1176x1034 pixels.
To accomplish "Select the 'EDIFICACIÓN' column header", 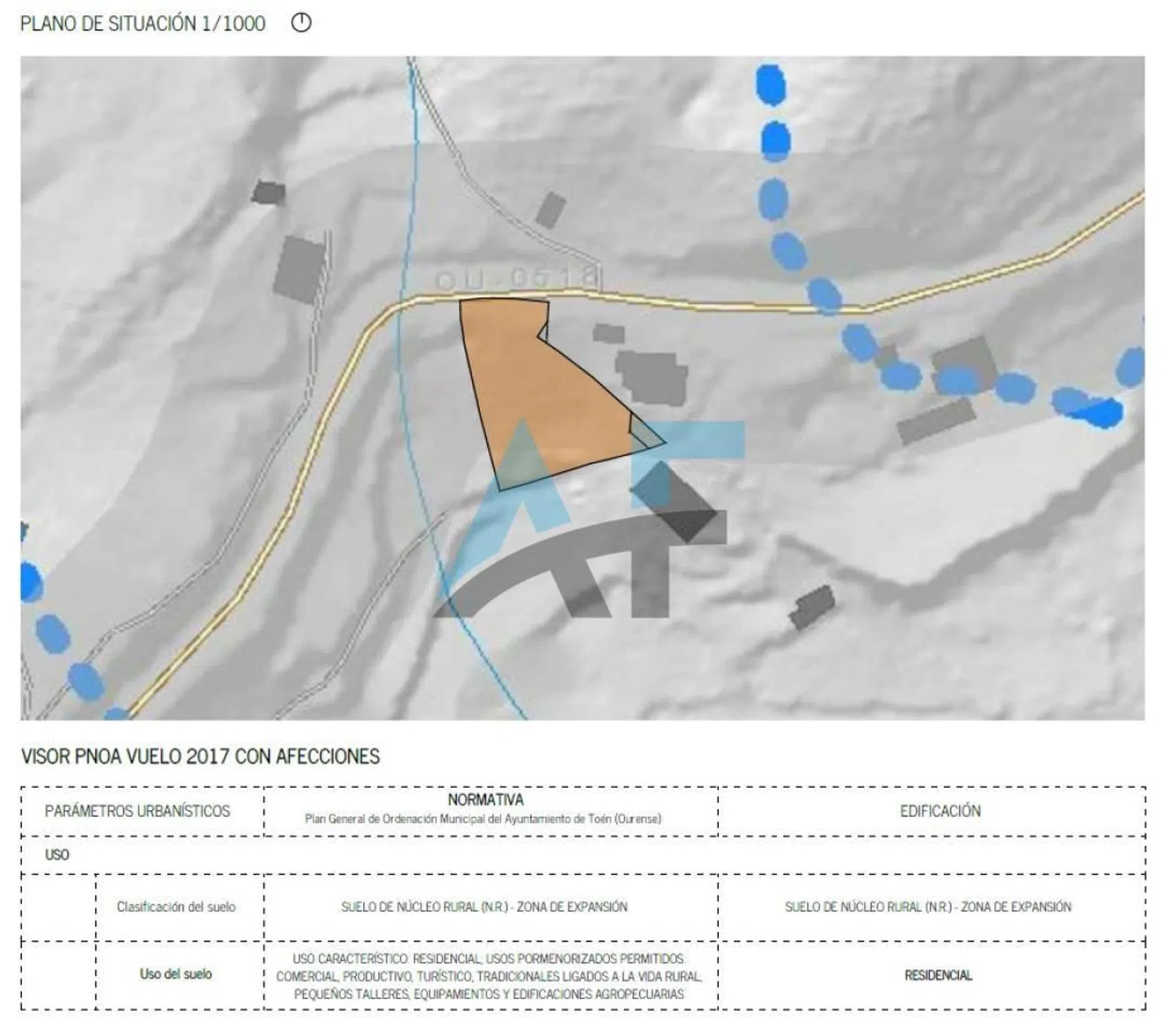I will (x=940, y=811).
